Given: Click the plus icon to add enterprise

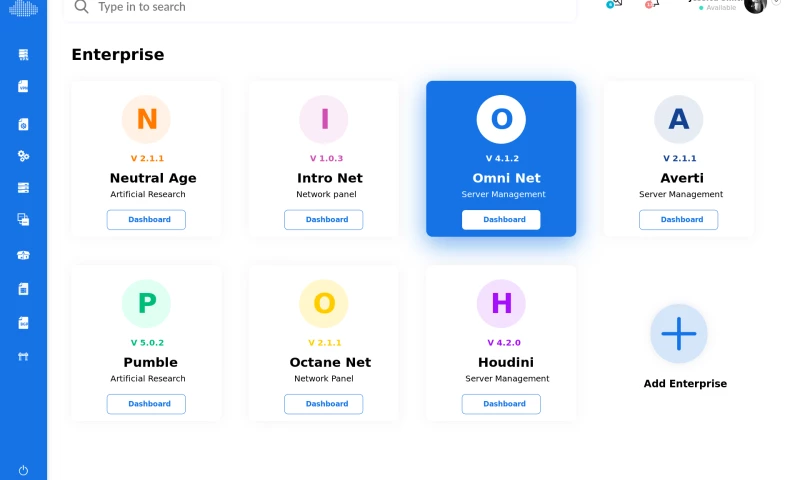Looking at the screenshot, I should 679,334.
